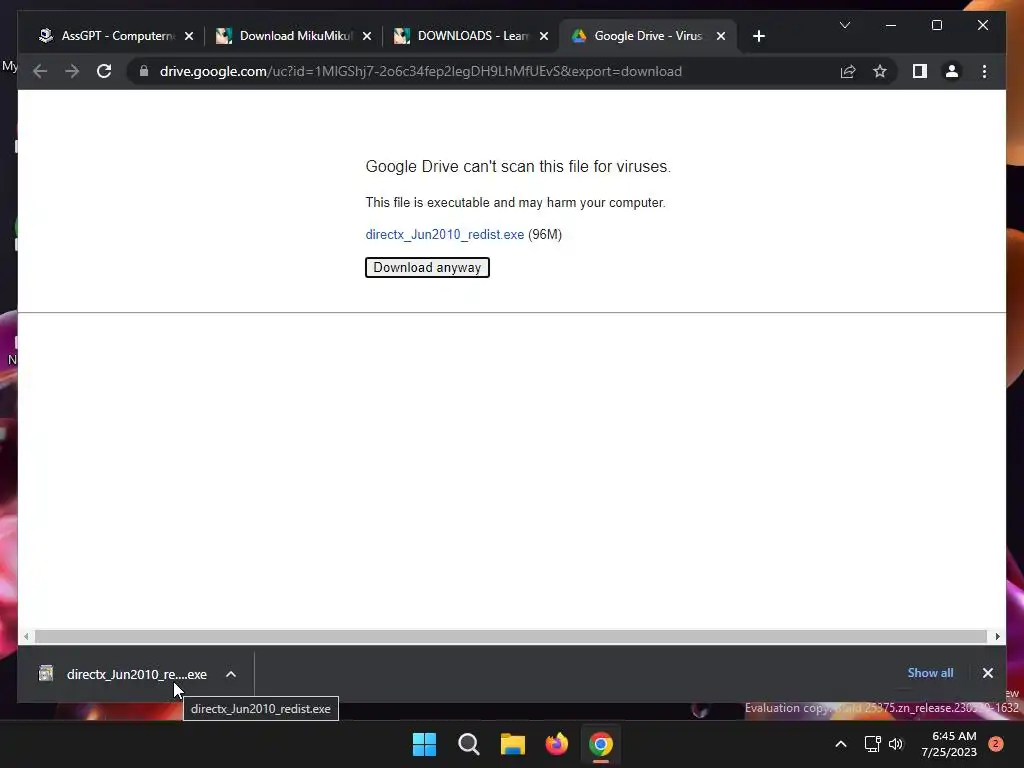
Task: Open File Explorer from taskbar
Action: [x=513, y=744]
